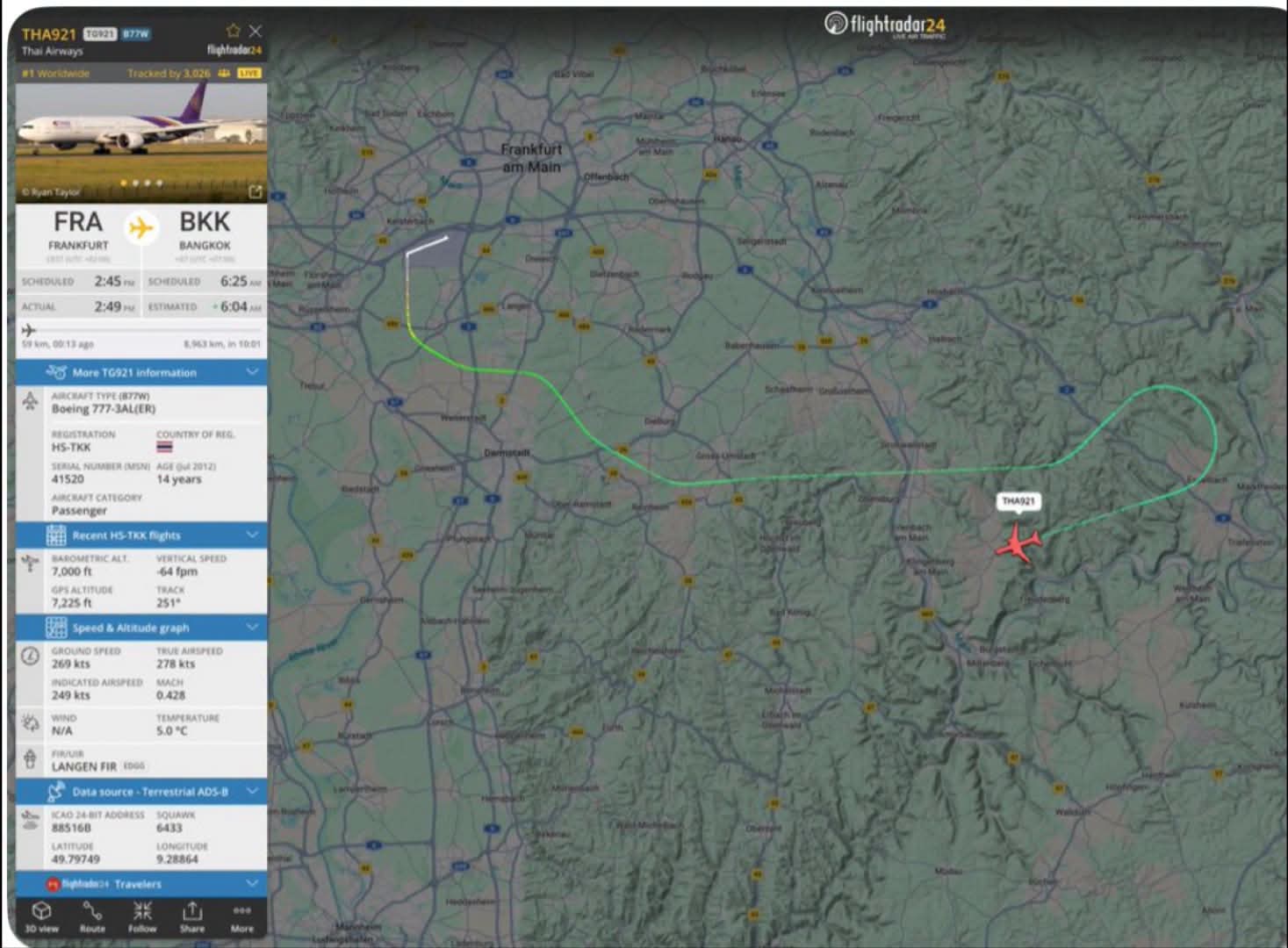Click the transponder icon beside ICAO 24-bit address
Screen dimensions: 1288x948
(30, 820)
